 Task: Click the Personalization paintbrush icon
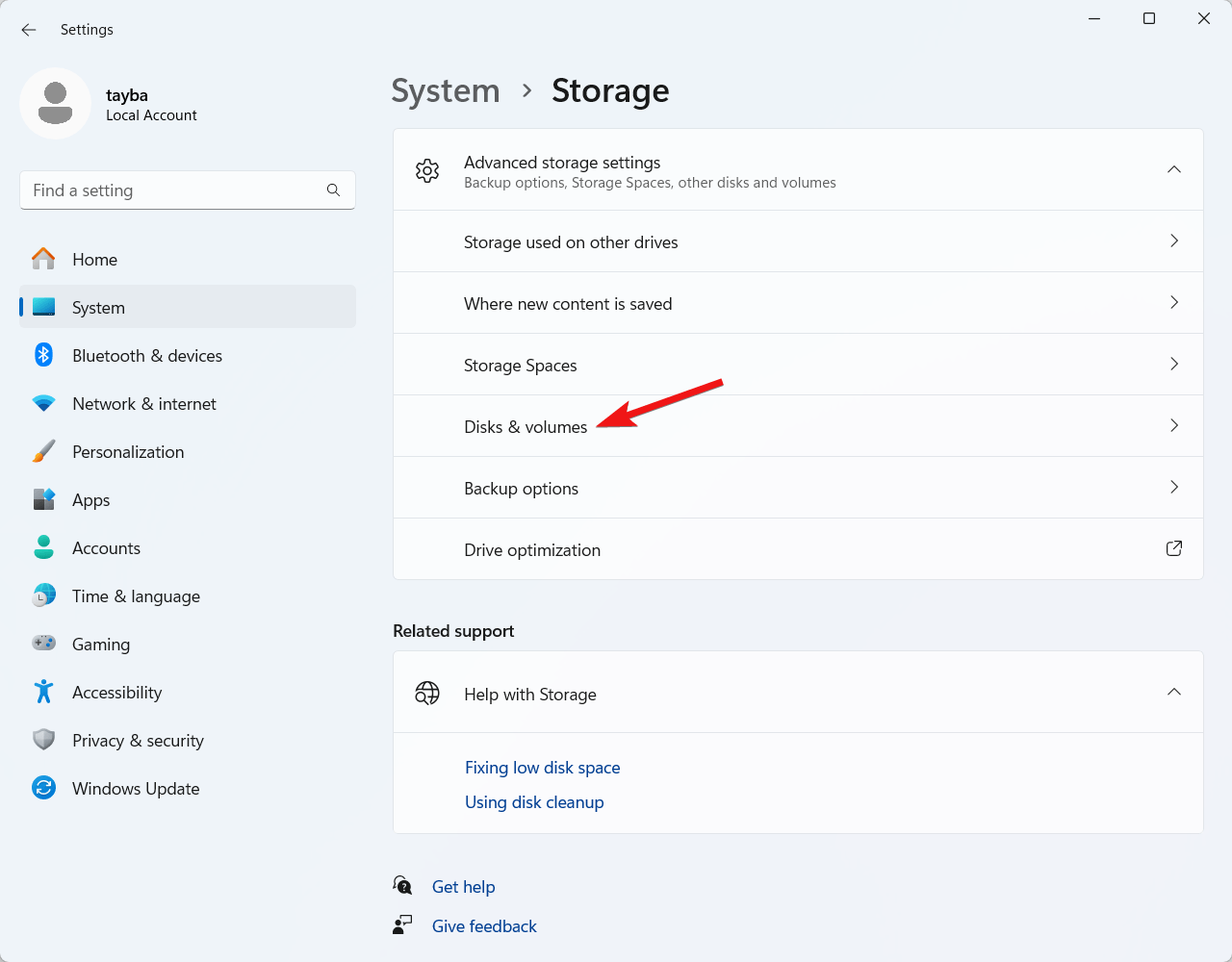tap(43, 451)
